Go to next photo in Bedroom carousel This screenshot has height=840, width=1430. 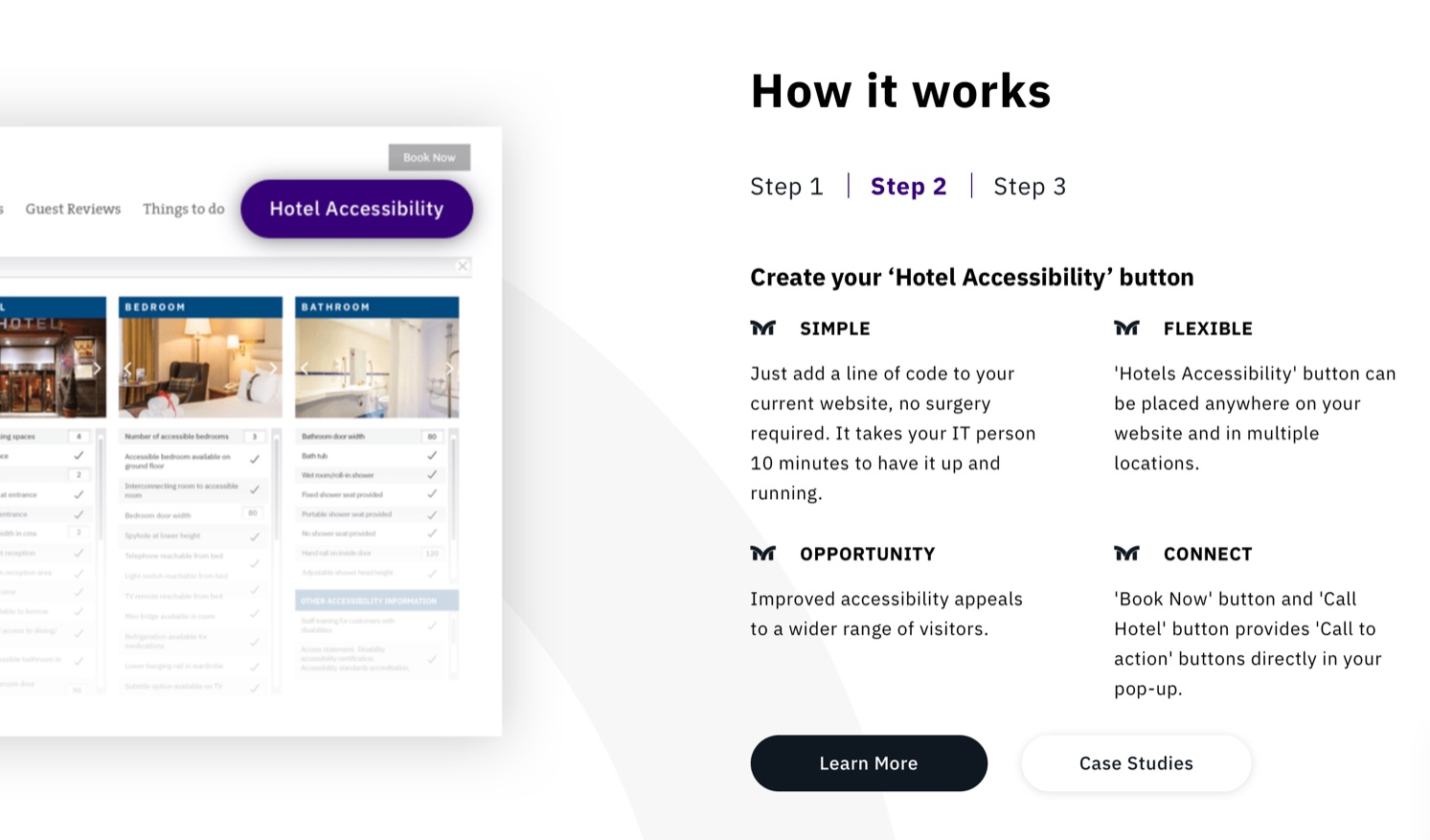tap(273, 369)
